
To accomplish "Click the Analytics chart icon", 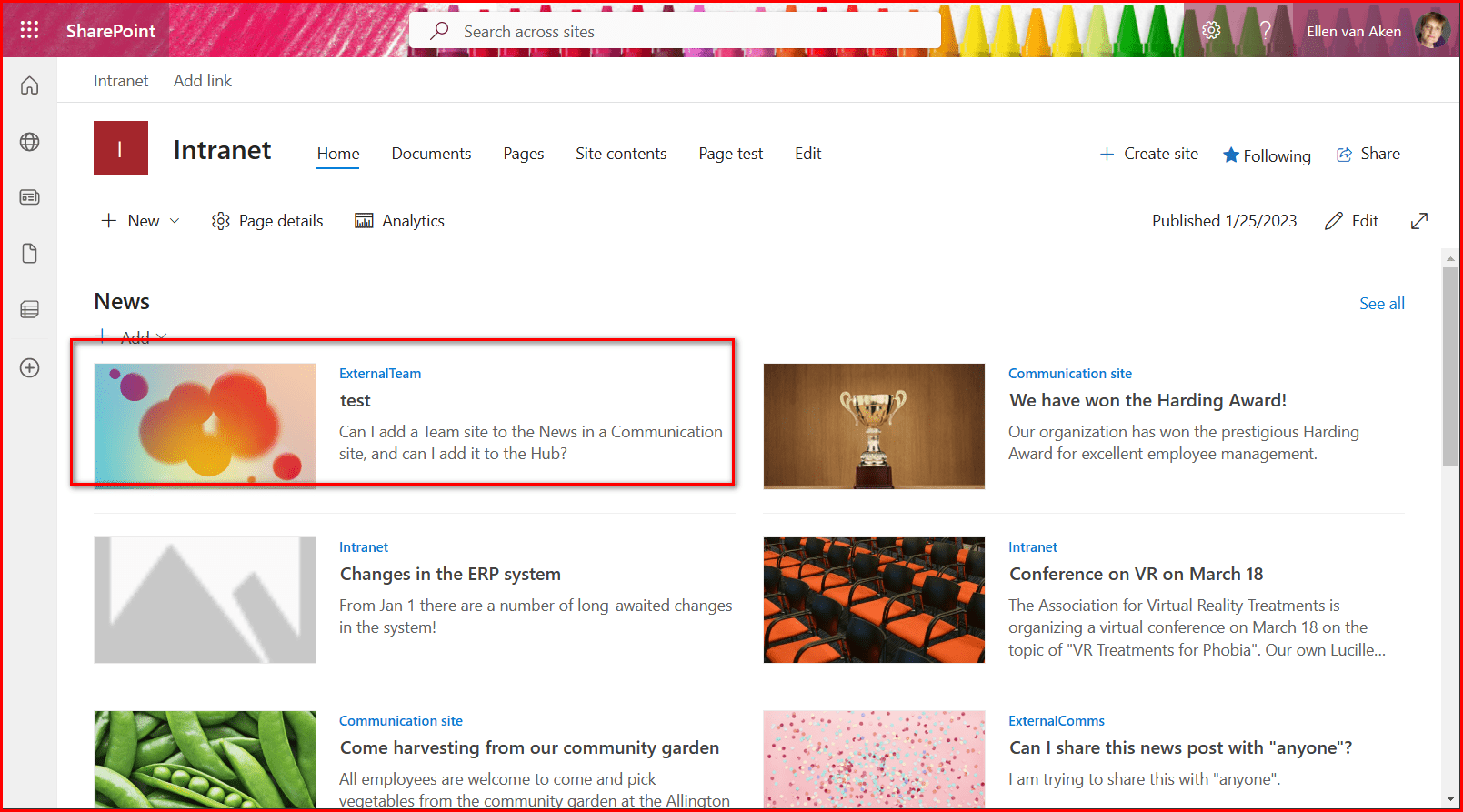I will [x=364, y=221].
